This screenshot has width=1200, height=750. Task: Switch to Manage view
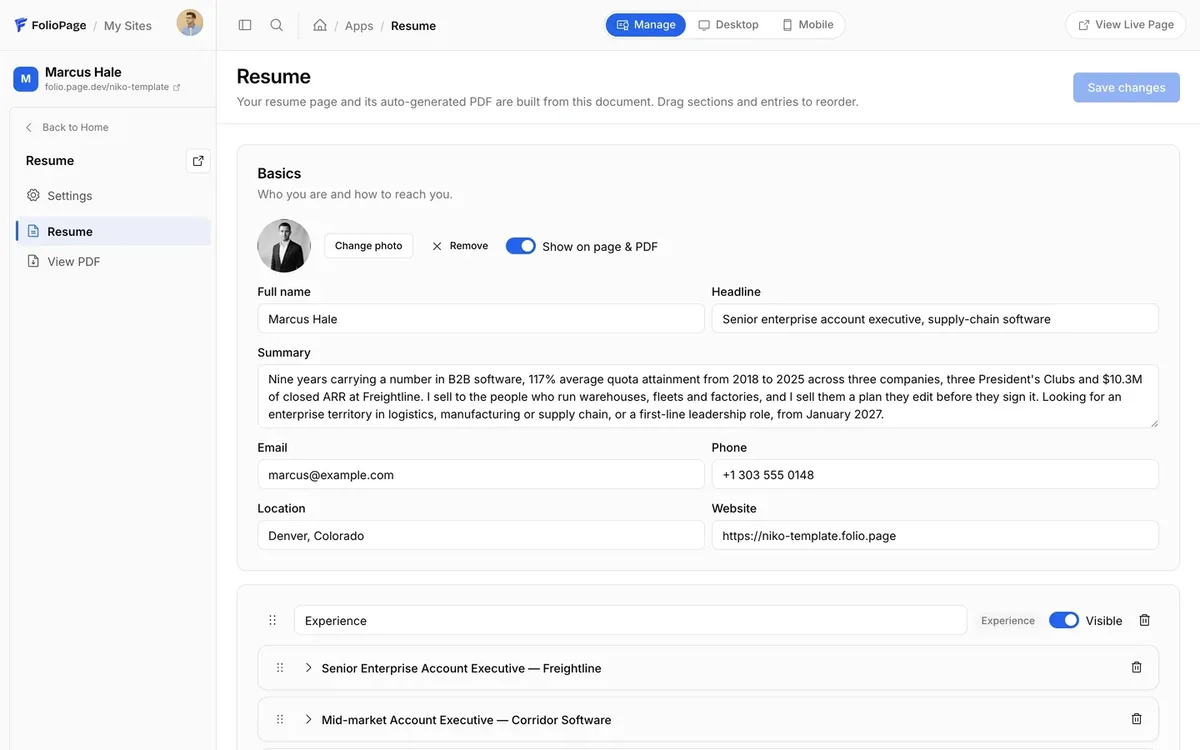click(646, 25)
